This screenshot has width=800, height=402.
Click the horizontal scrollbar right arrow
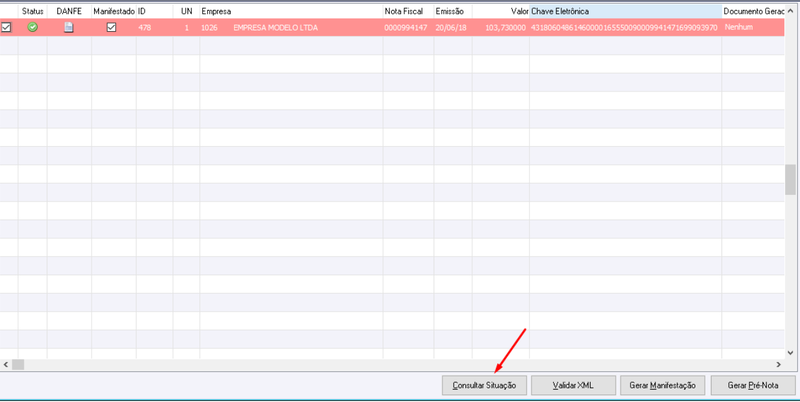[779, 365]
